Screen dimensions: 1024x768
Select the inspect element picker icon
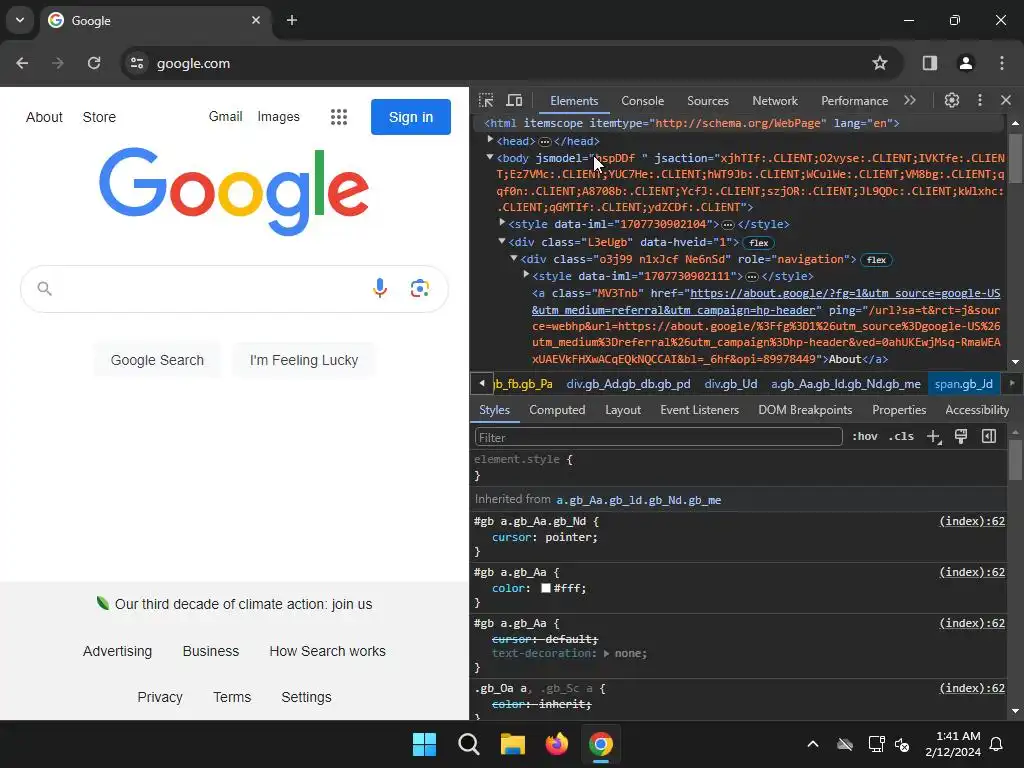point(486,101)
